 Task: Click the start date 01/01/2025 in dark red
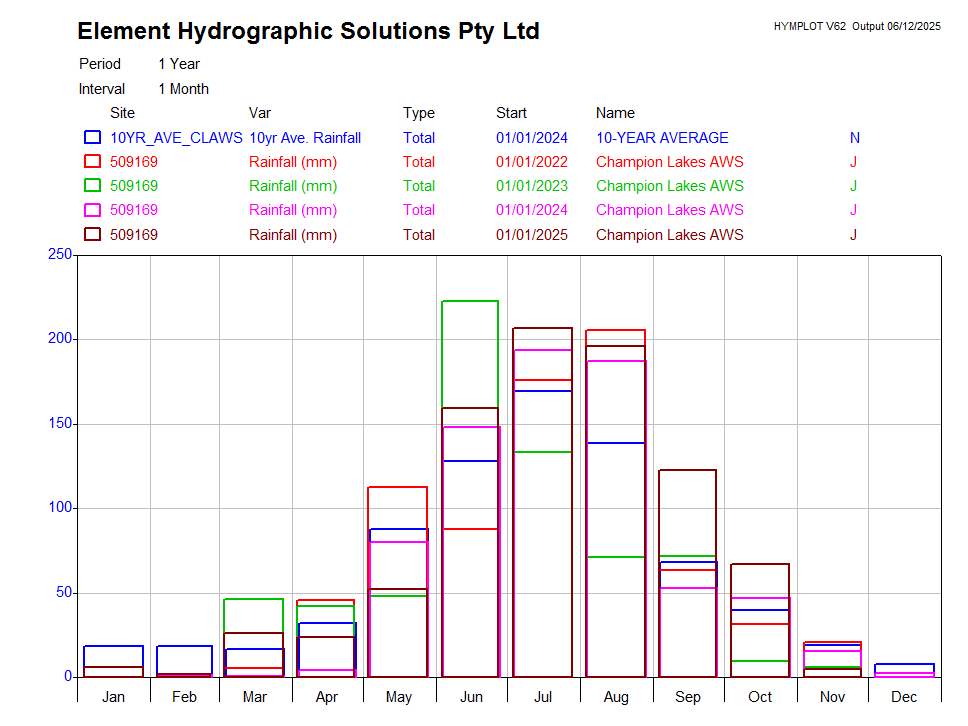(x=531, y=235)
